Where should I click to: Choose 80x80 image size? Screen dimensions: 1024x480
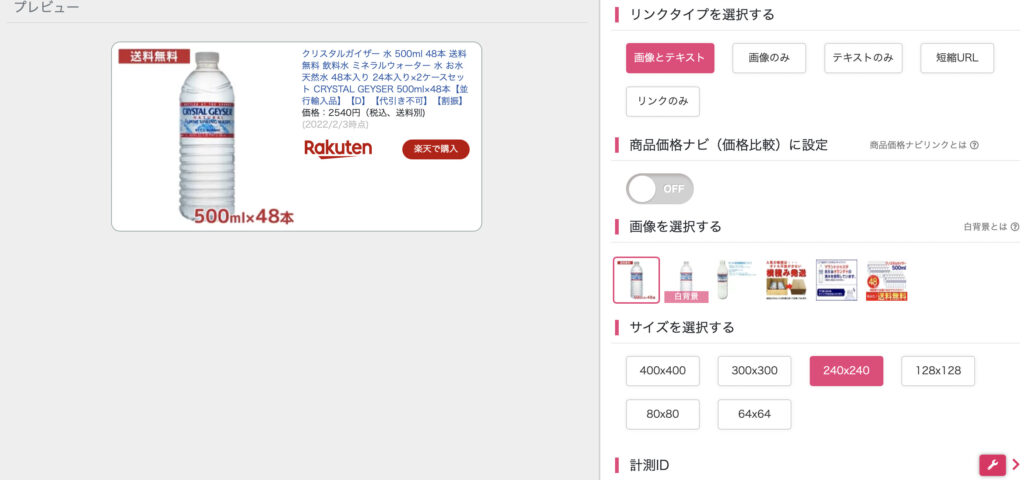tap(662, 414)
